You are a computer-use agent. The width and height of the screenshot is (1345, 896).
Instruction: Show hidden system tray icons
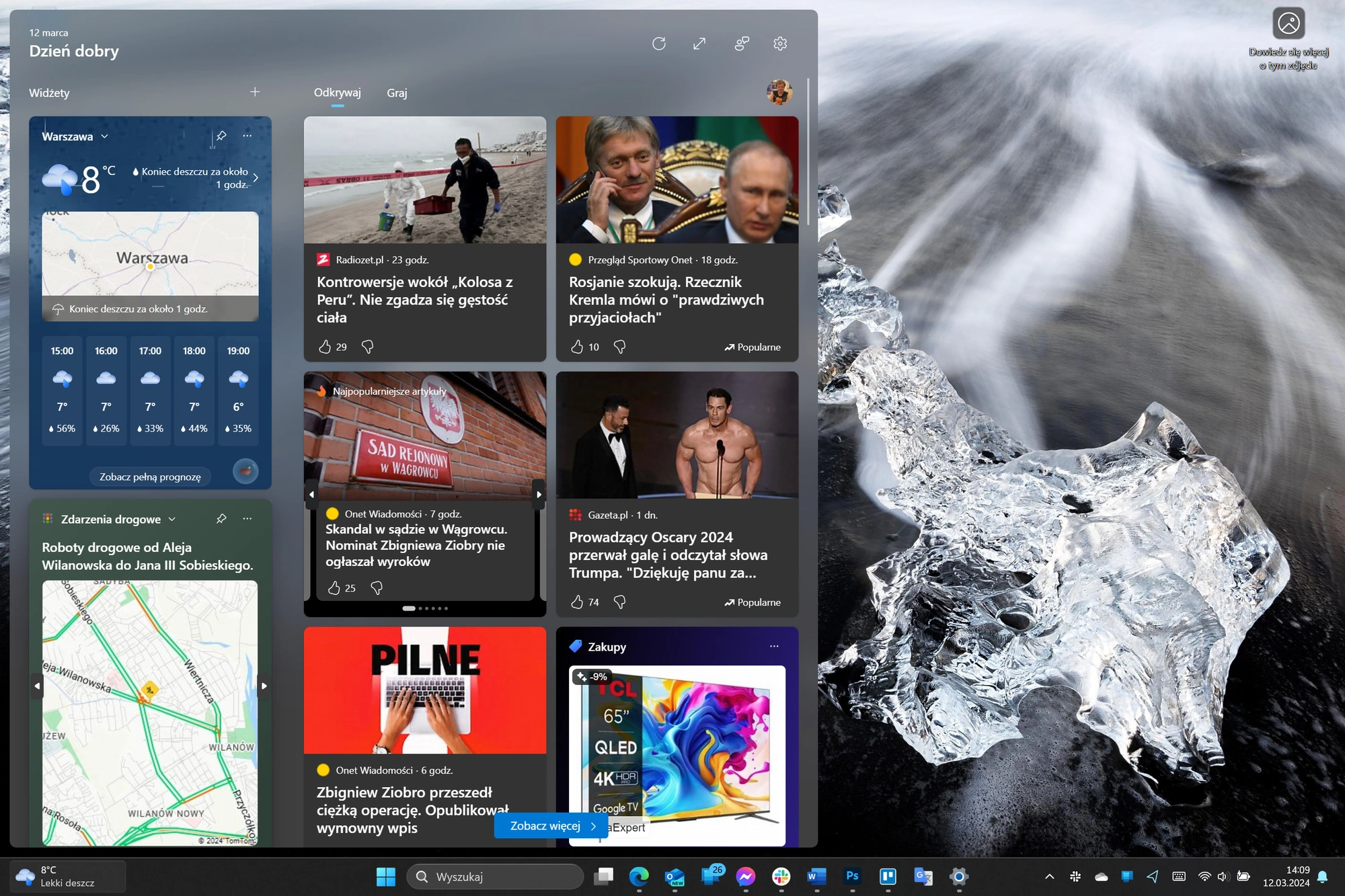pos(1049,877)
